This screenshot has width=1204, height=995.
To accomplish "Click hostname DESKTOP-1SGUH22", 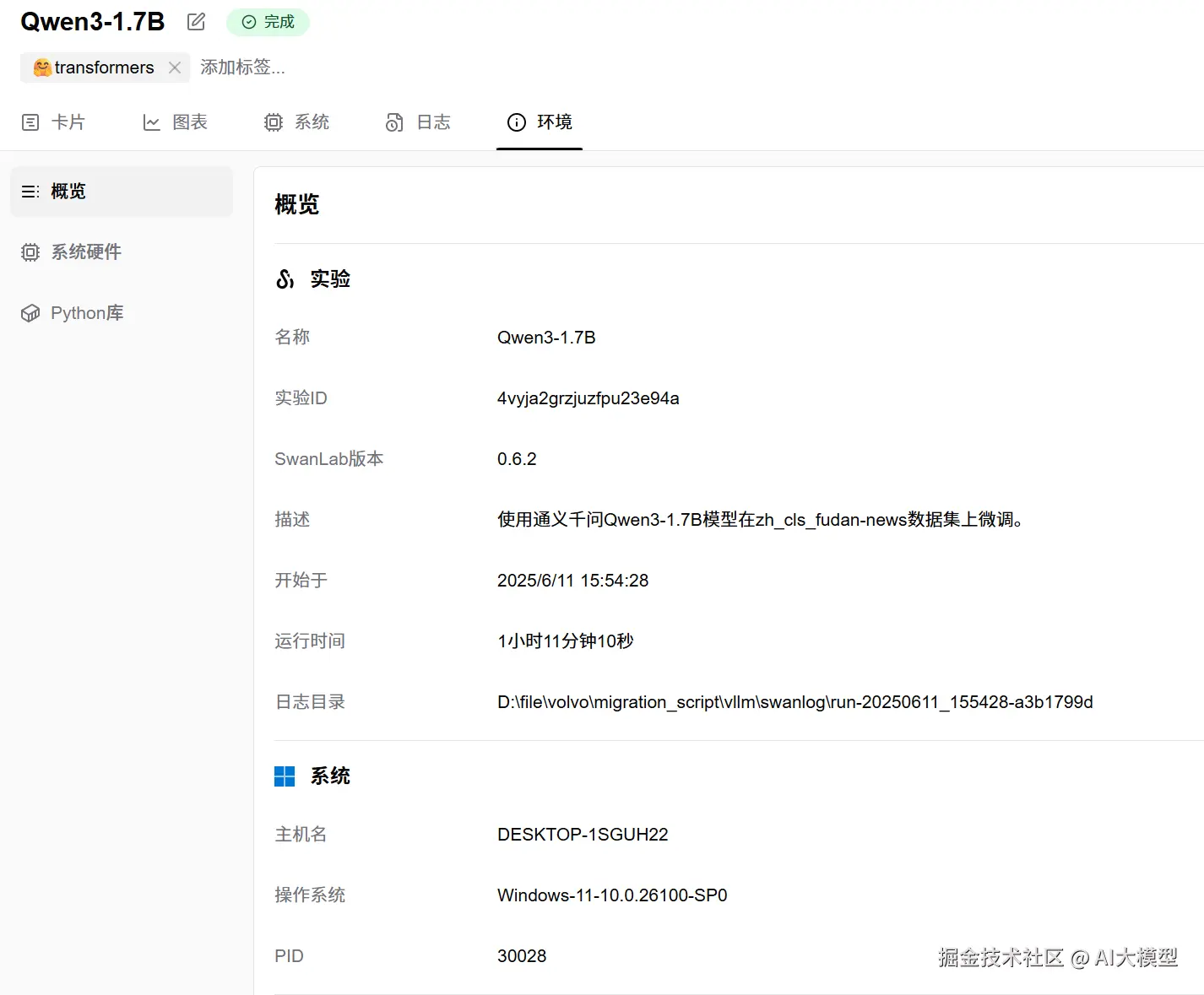I will 583,835.
